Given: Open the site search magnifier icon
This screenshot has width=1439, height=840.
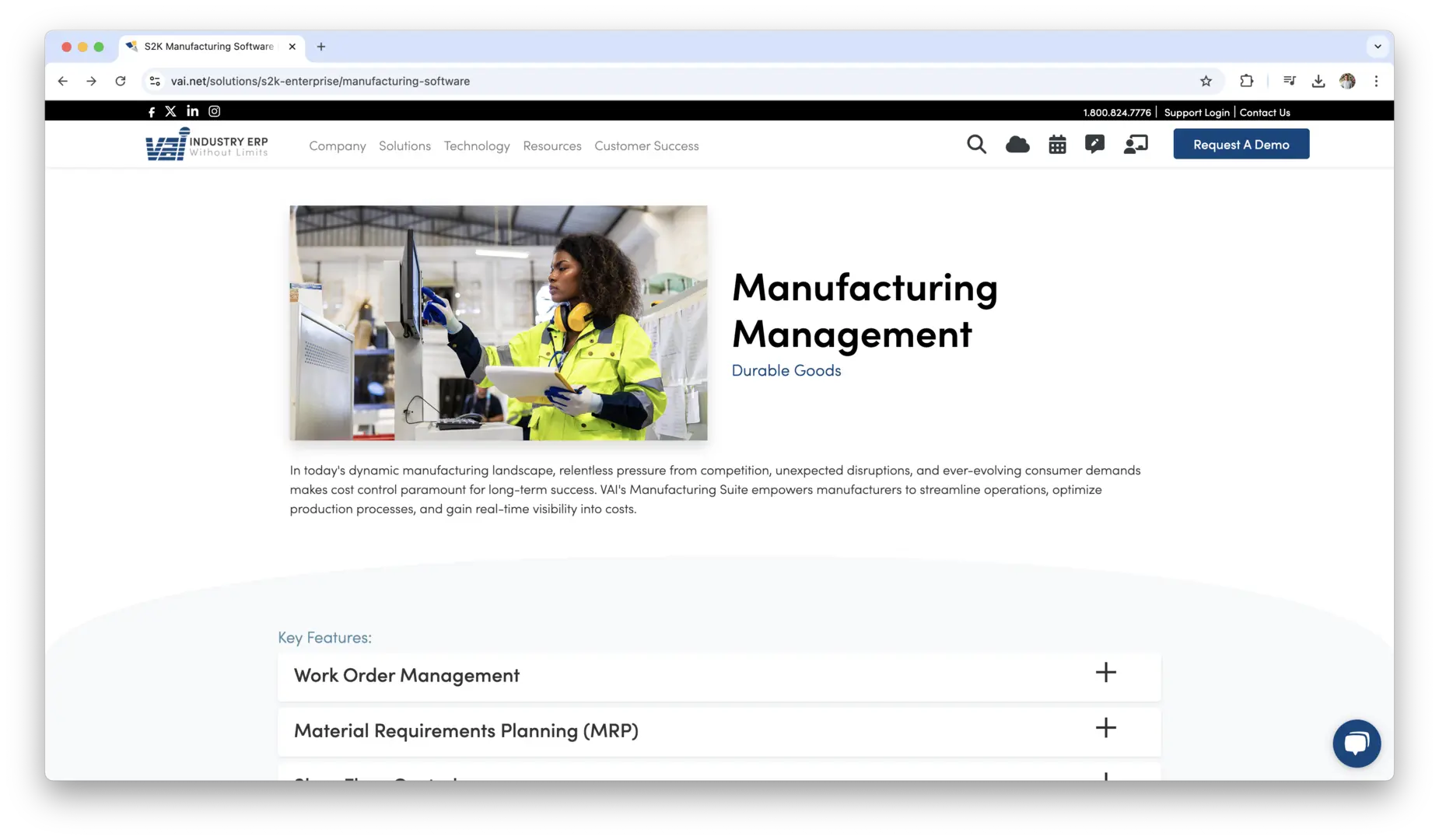Looking at the screenshot, I should tap(976, 145).
